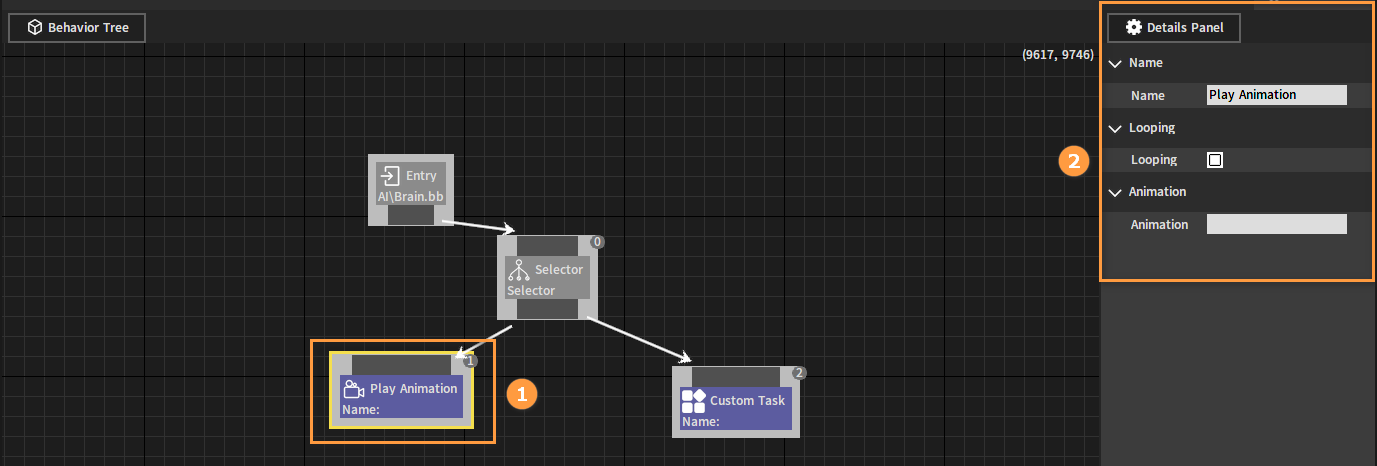Click the Name: label on Custom Task node
Screen dimensions: 1377x466
coord(701,422)
